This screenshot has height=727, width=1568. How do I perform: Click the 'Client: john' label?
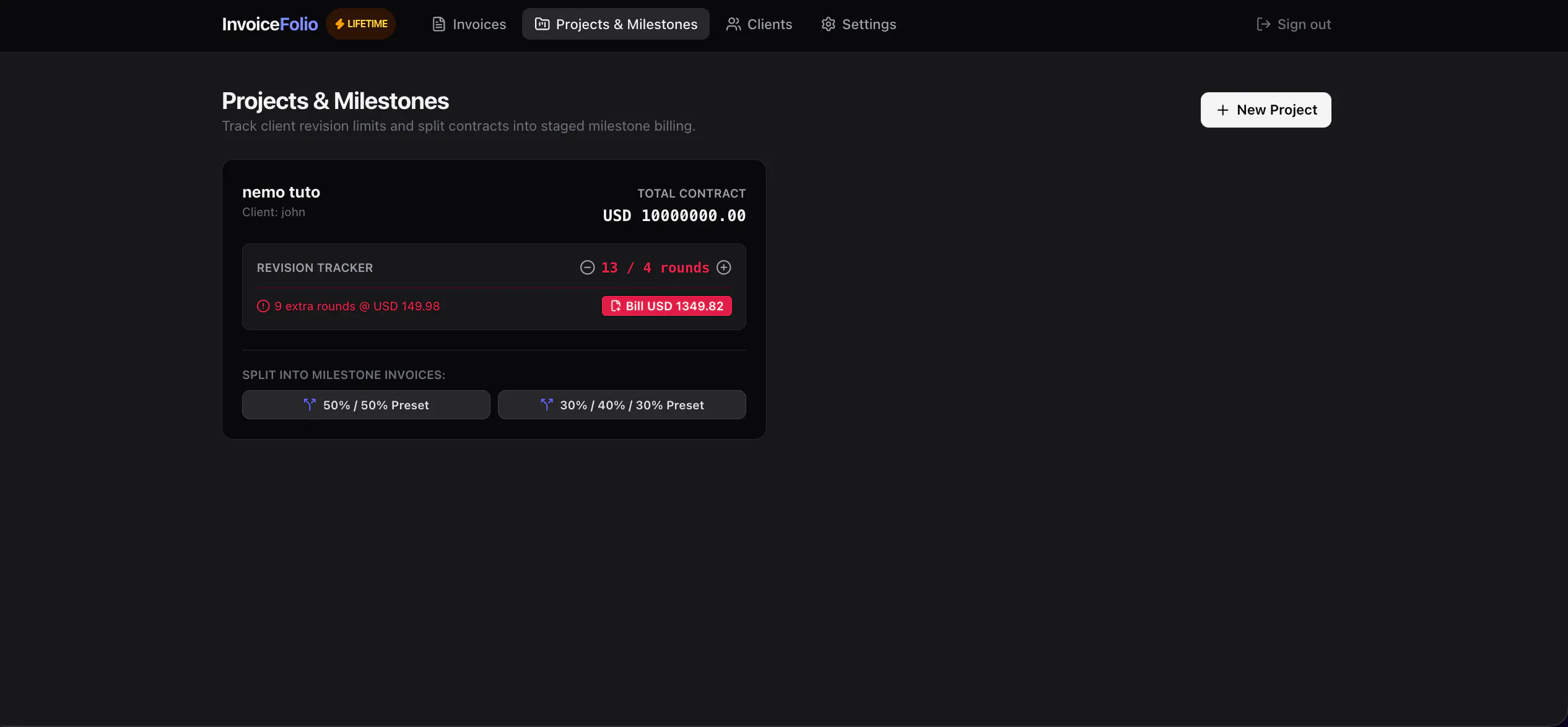274,212
